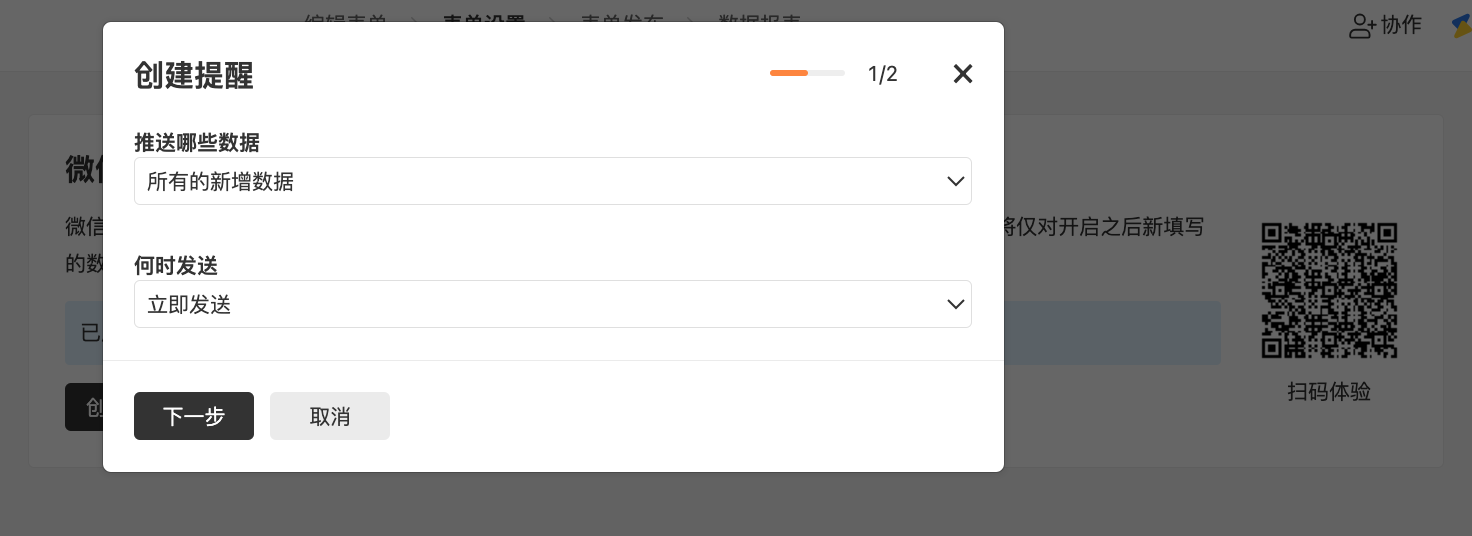Click the partially visible blue-yellow icon beside 协作
The height and width of the screenshot is (536, 1472).
click(x=1462, y=26)
